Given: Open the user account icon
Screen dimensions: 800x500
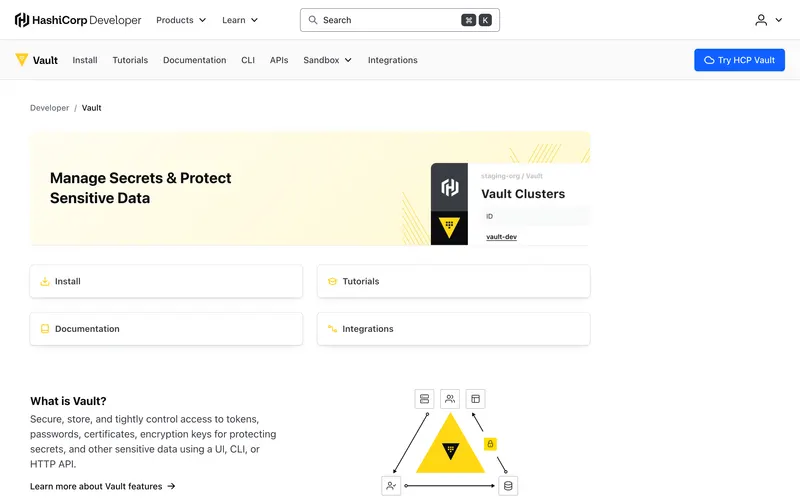Looking at the screenshot, I should [761, 20].
